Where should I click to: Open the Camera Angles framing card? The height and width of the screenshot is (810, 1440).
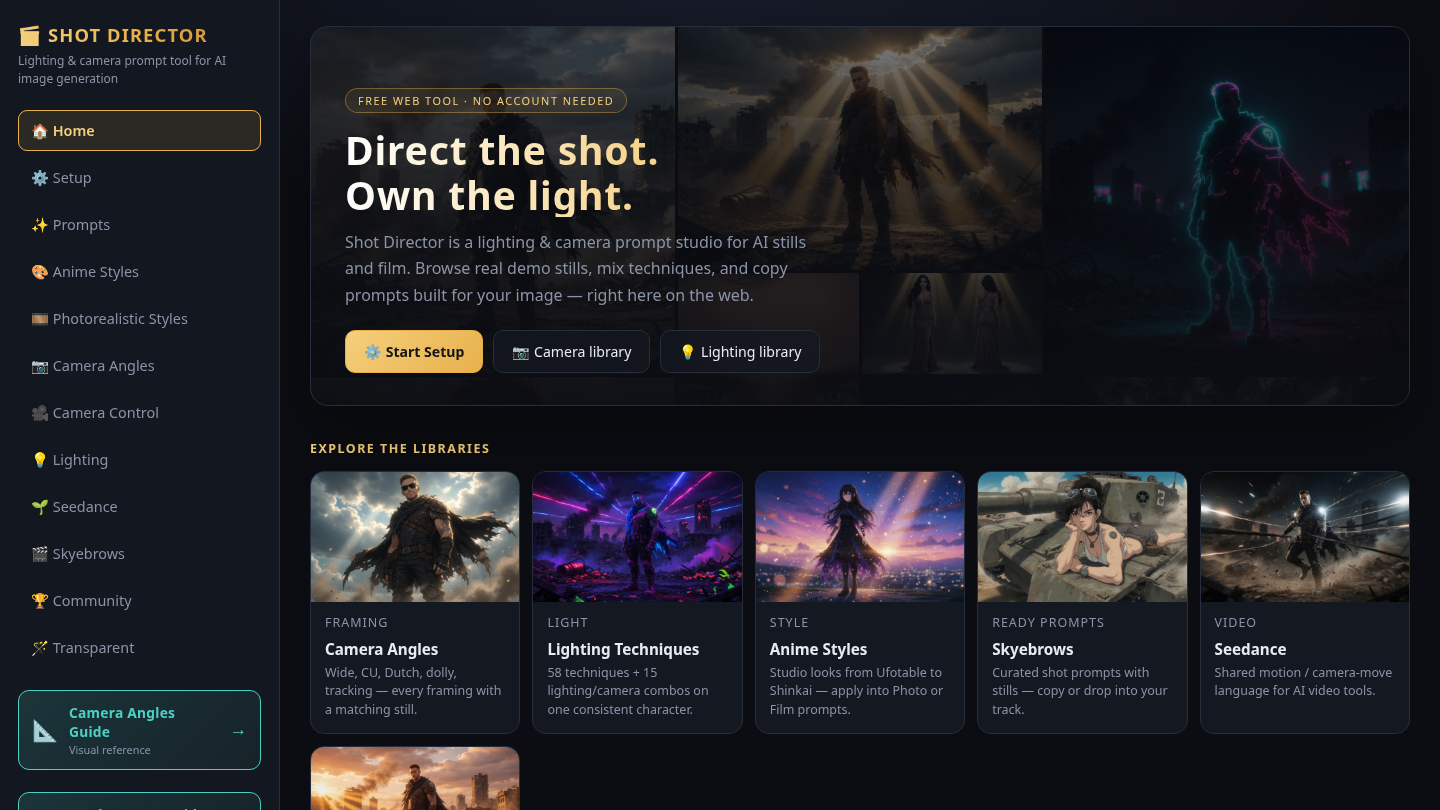point(415,602)
